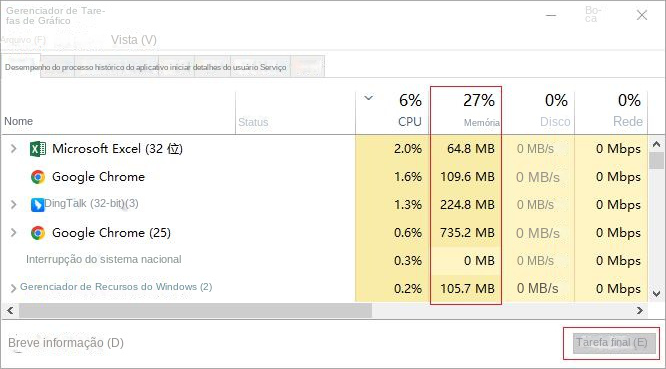Image resolution: width=666 pixels, height=369 pixels.
Task: Expand the Microsoft Excel process group
Action: pos(14,149)
